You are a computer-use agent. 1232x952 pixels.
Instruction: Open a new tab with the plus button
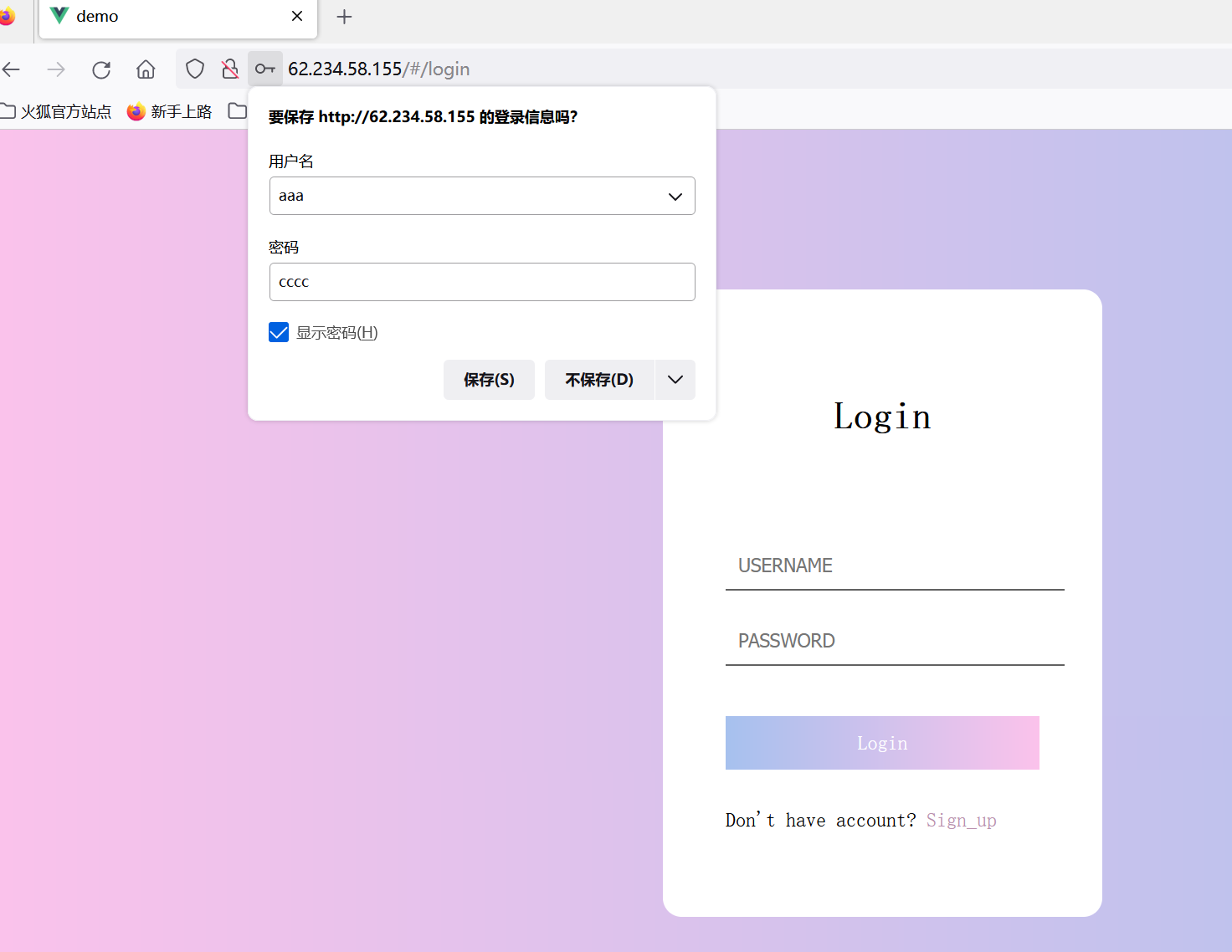(344, 17)
